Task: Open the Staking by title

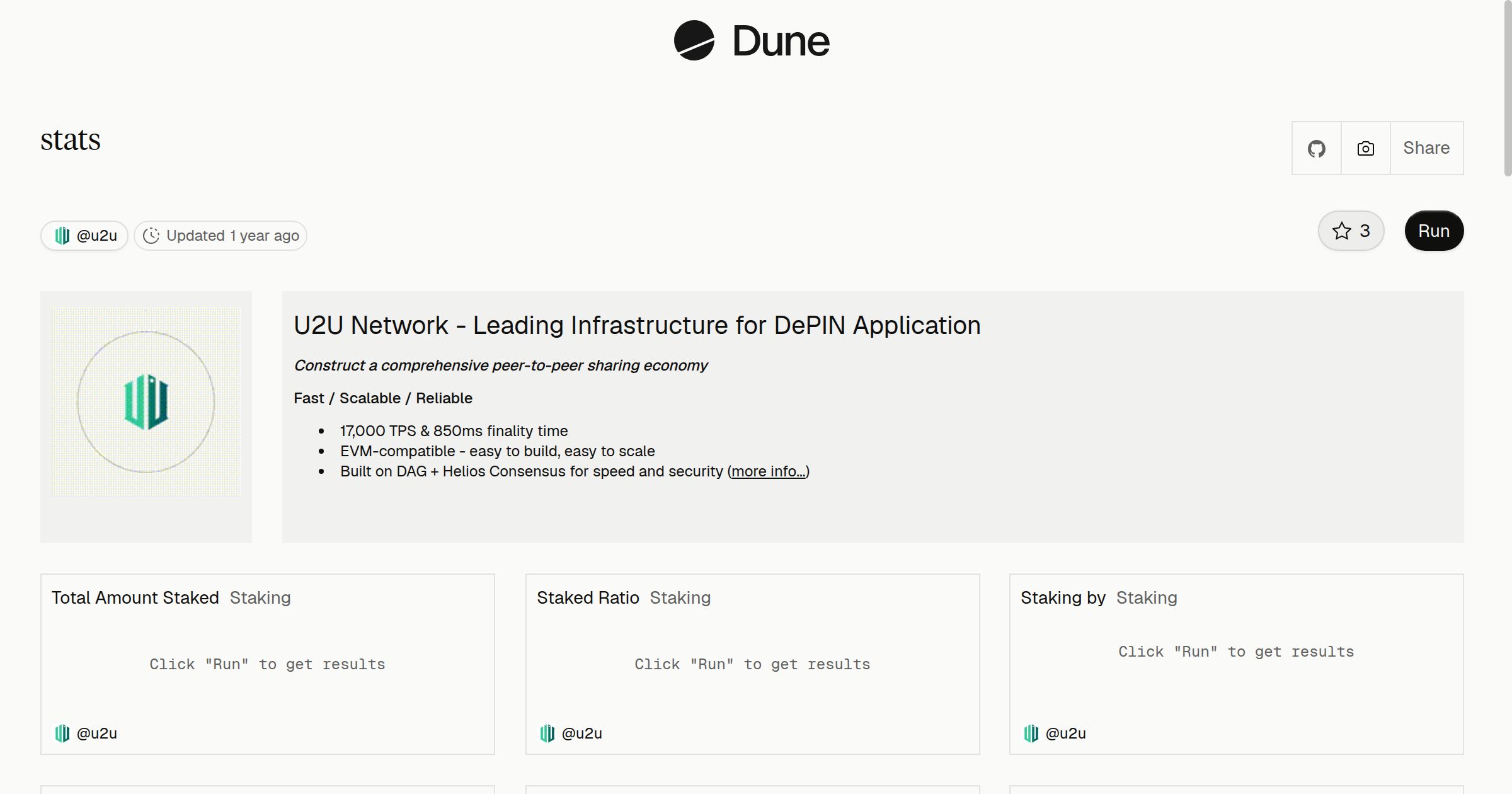Action: pos(1063,597)
